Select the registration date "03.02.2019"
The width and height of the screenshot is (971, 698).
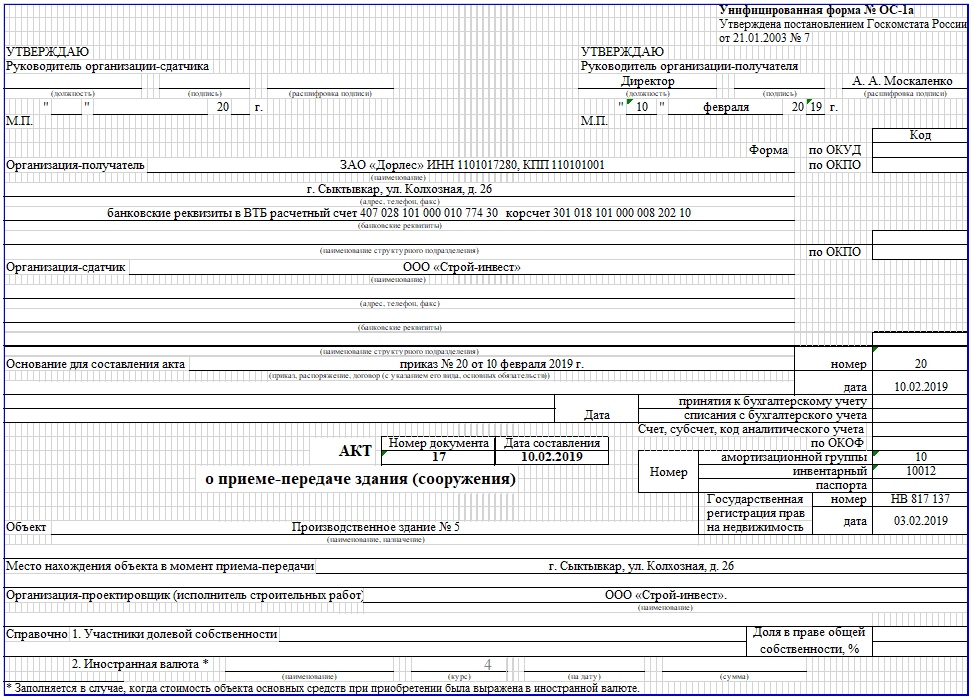[920, 521]
